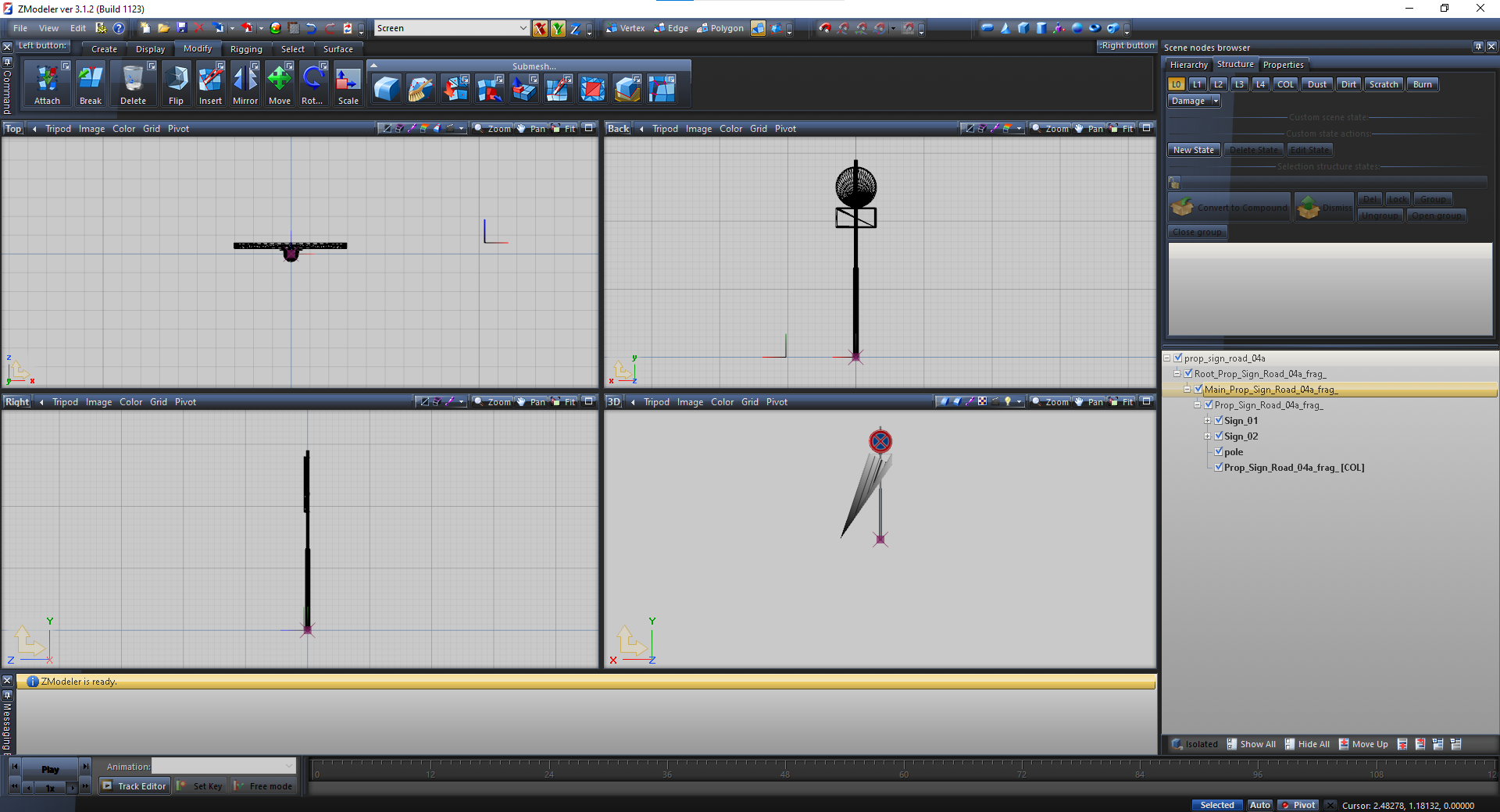Click the help question mark icon
Image resolution: width=1500 pixels, height=812 pixels.
pyautogui.click(x=119, y=28)
